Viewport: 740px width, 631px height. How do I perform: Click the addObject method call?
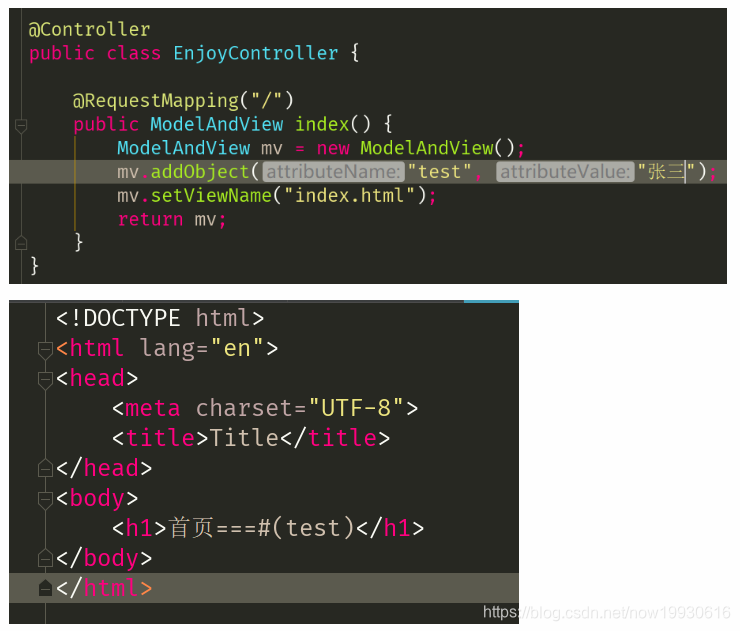200,172
